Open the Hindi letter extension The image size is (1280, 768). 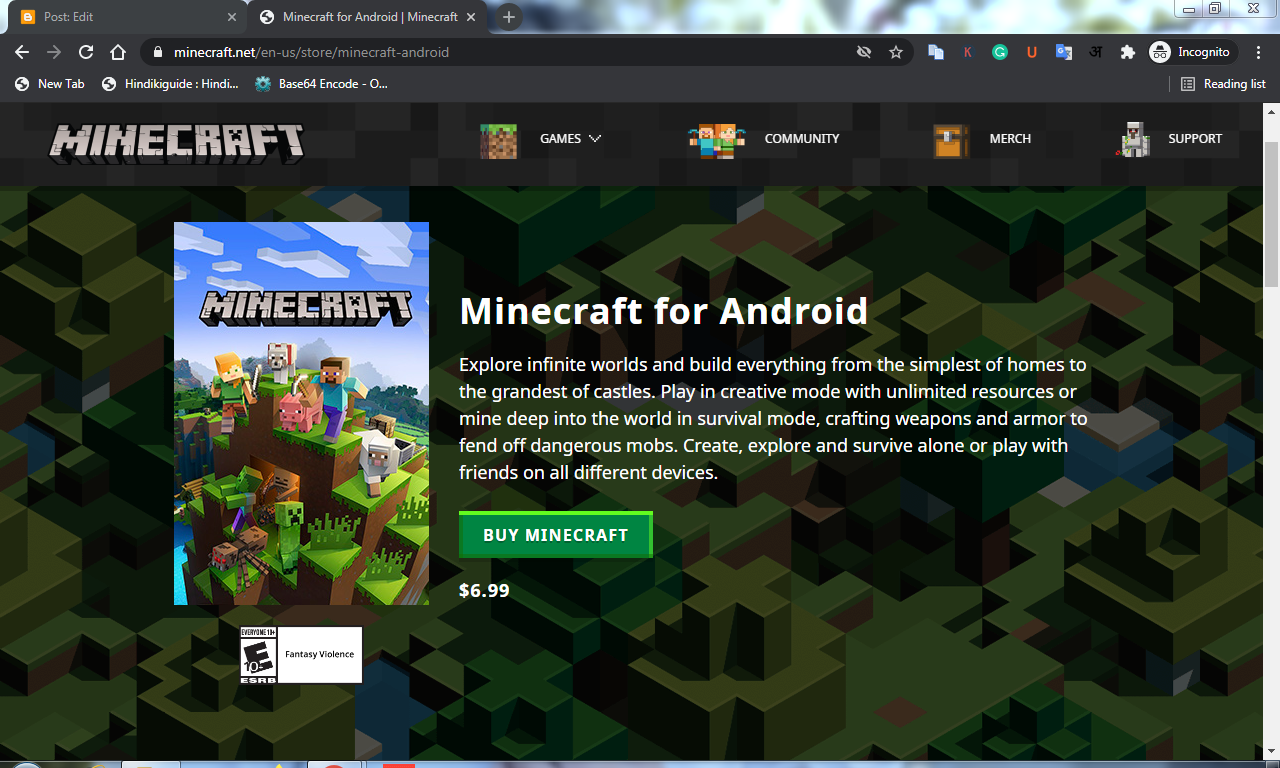[x=1096, y=52]
